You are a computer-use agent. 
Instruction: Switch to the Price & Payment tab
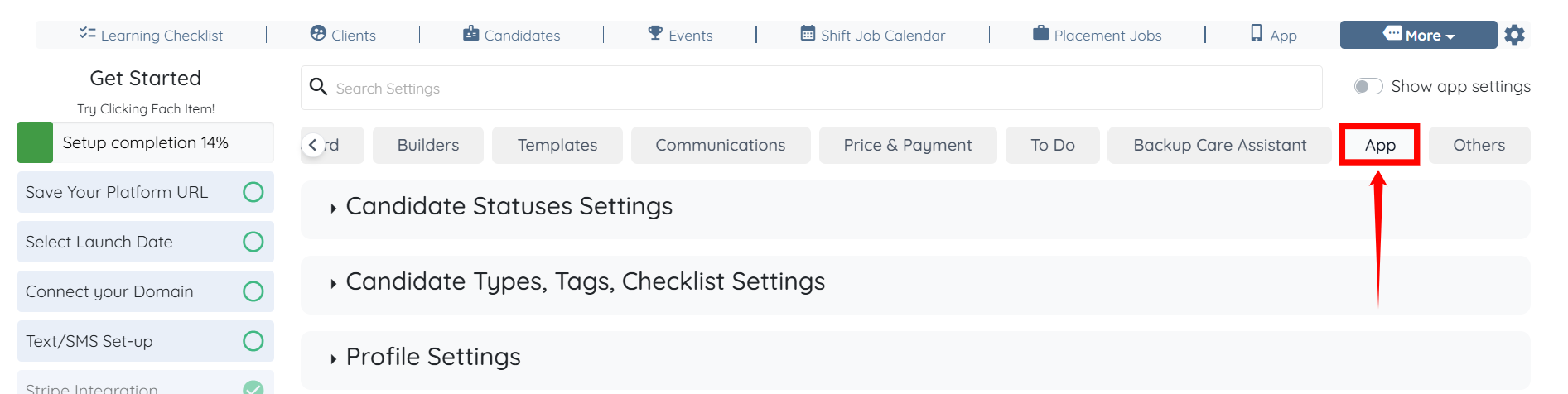pos(907,145)
